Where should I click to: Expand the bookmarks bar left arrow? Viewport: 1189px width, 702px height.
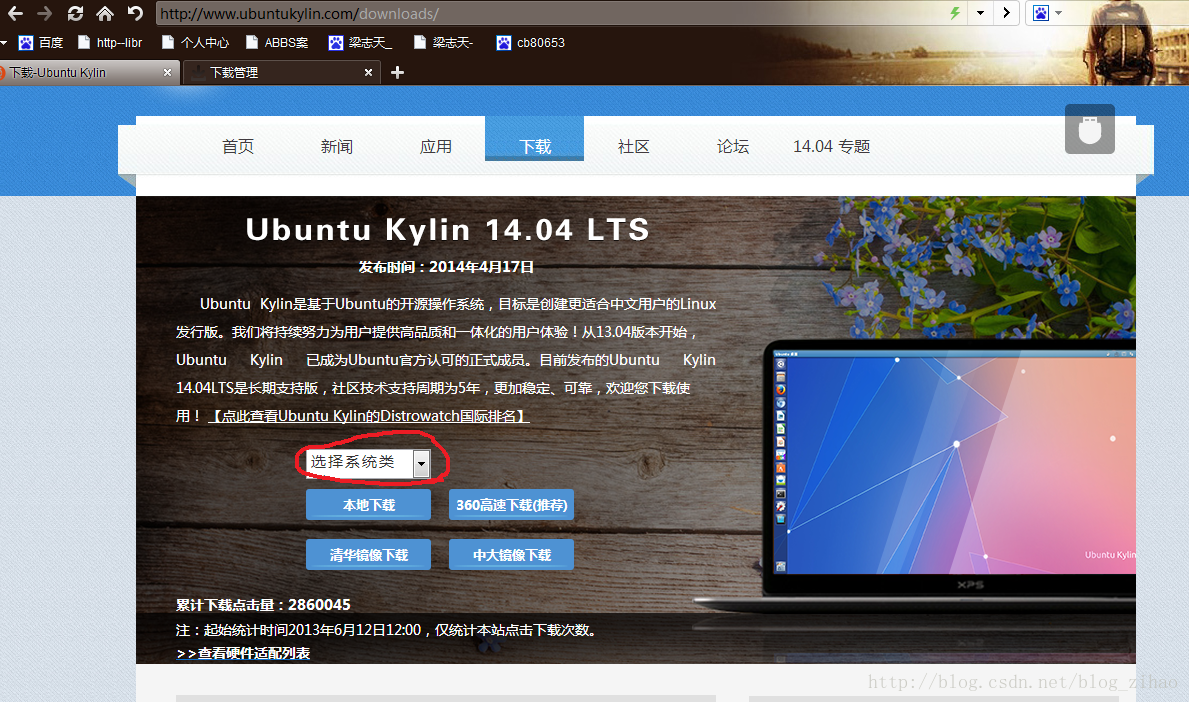(x=4, y=42)
